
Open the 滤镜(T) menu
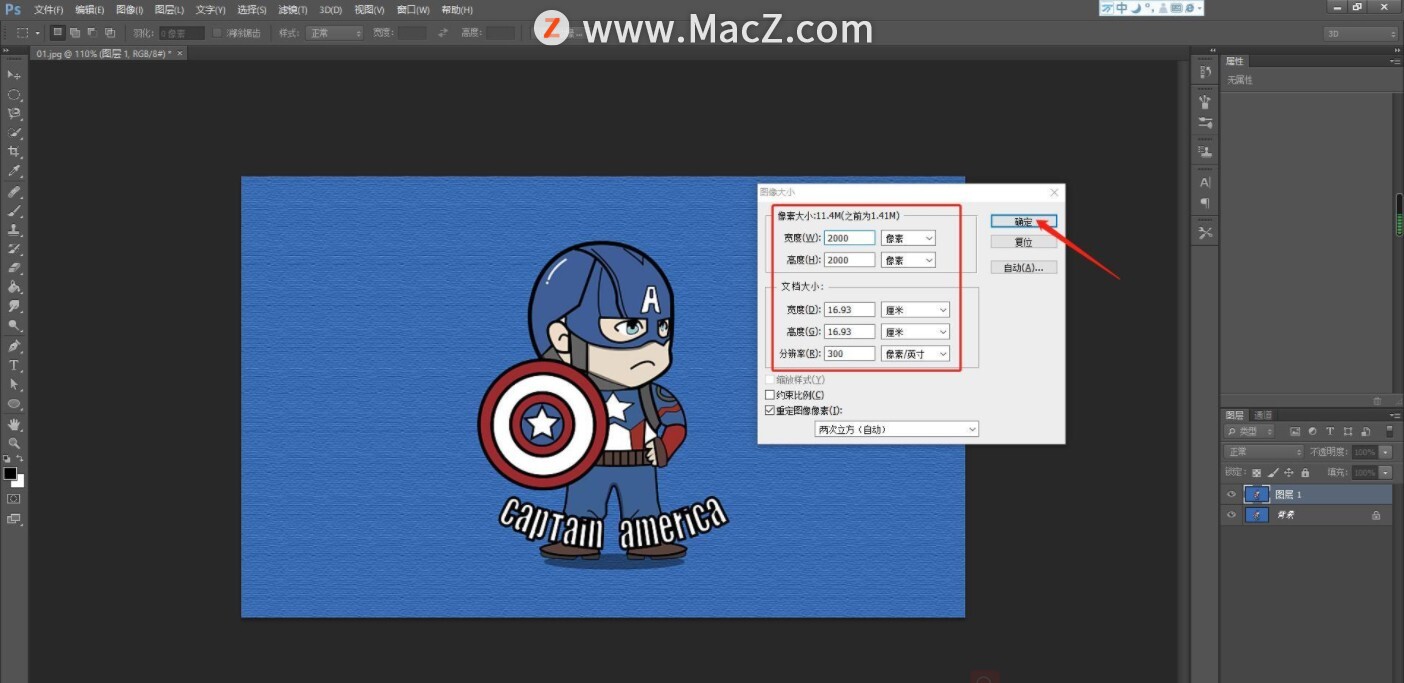coord(293,10)
